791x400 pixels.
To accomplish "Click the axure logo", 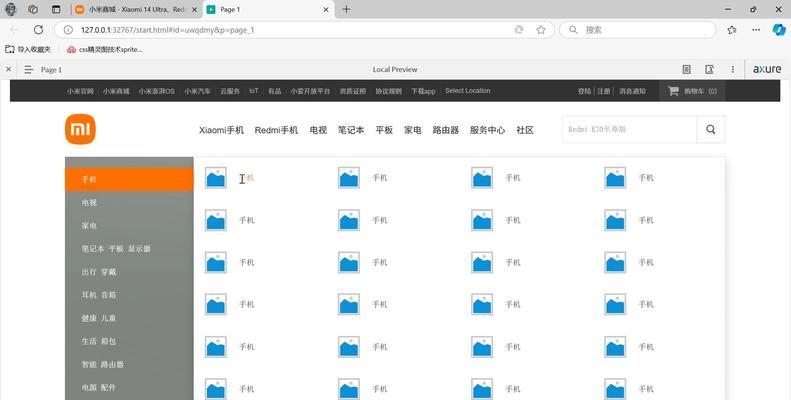I will (x=767, y=70).
